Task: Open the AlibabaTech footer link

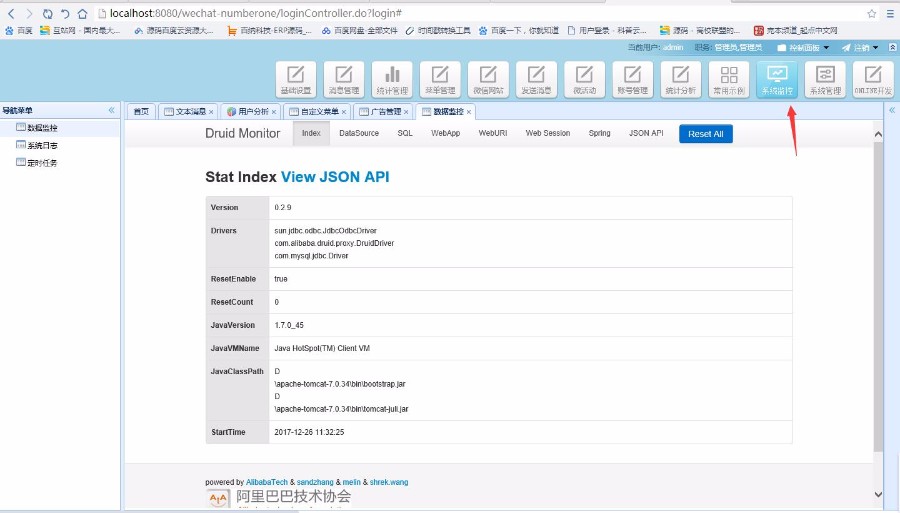Action: tap(267, 482)
